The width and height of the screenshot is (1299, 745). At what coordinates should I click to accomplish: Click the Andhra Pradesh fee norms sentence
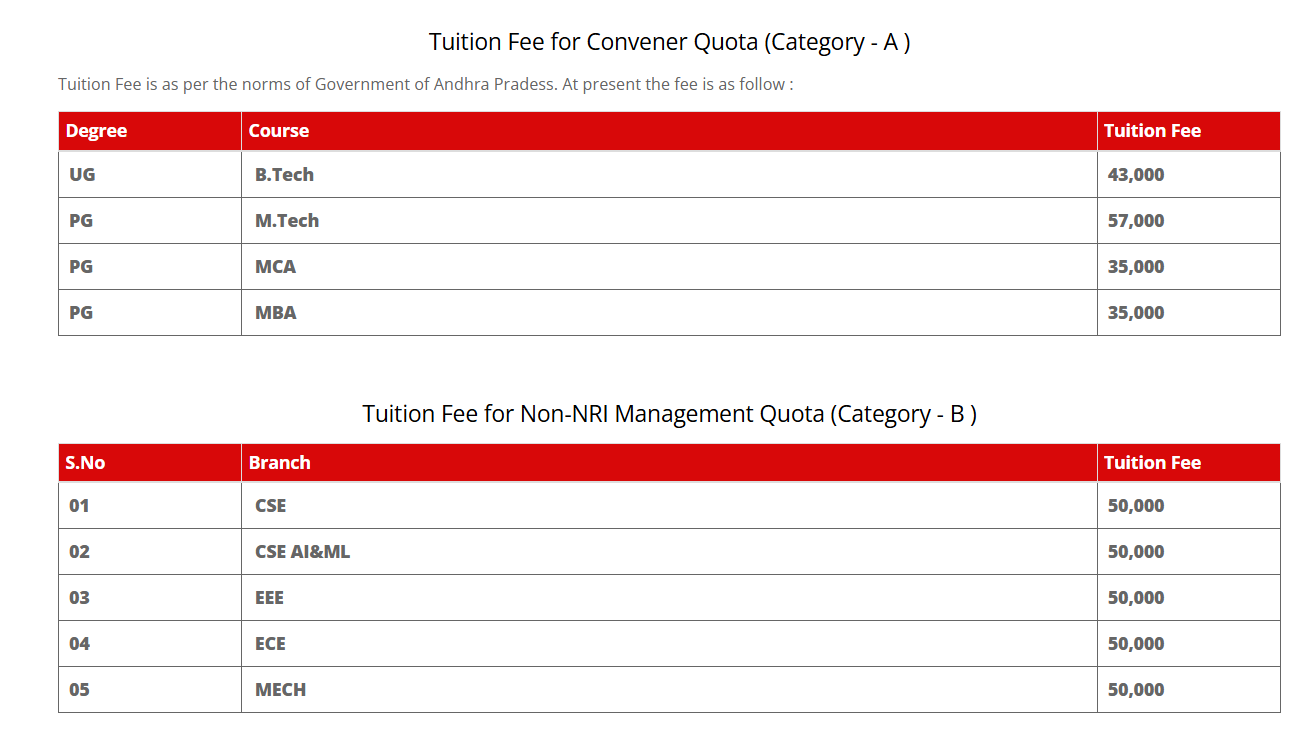[425, 84]
